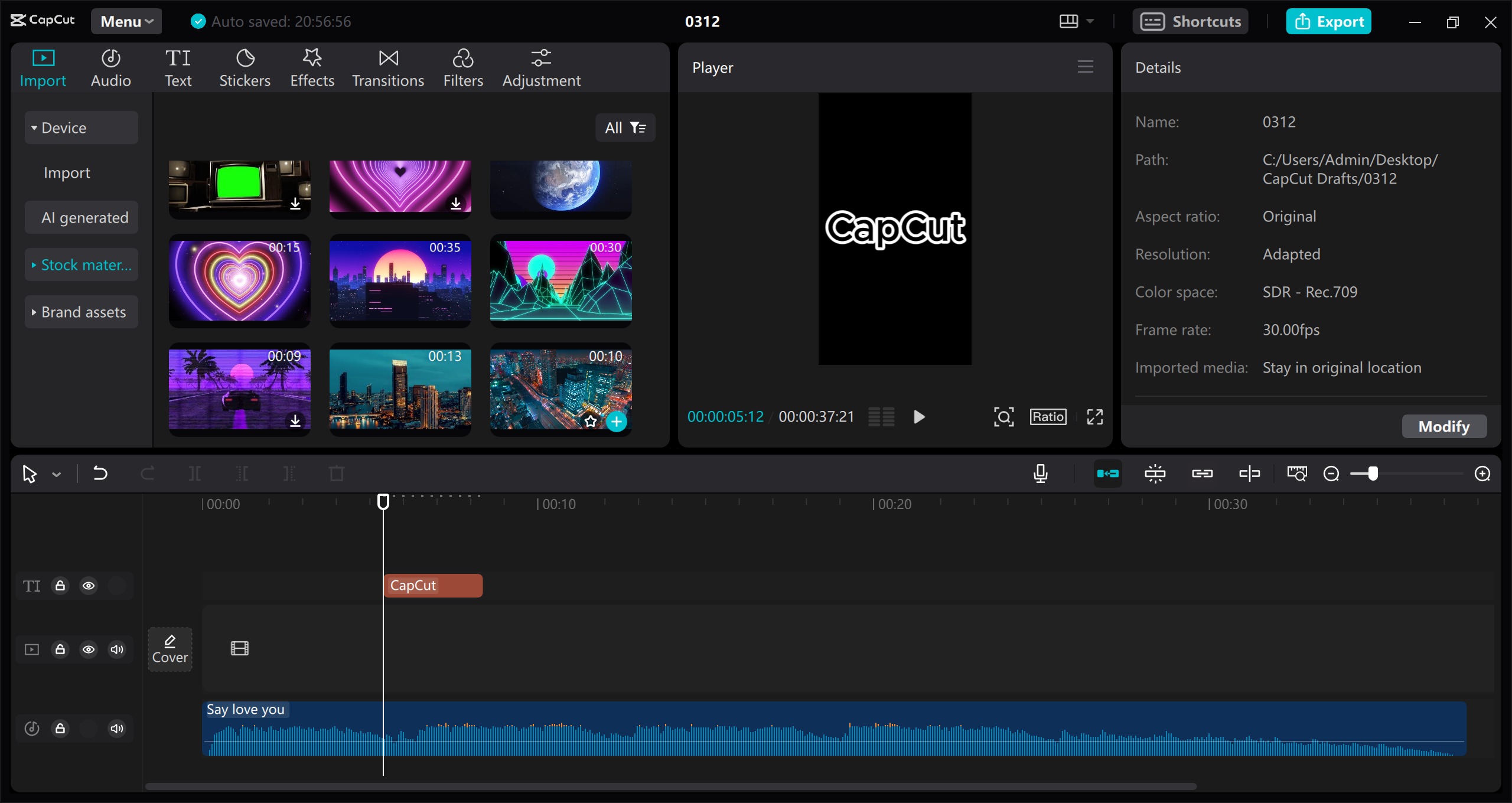Download the purple palm road clip
This screenshot has height=803, width=1512.
point(295,420)
